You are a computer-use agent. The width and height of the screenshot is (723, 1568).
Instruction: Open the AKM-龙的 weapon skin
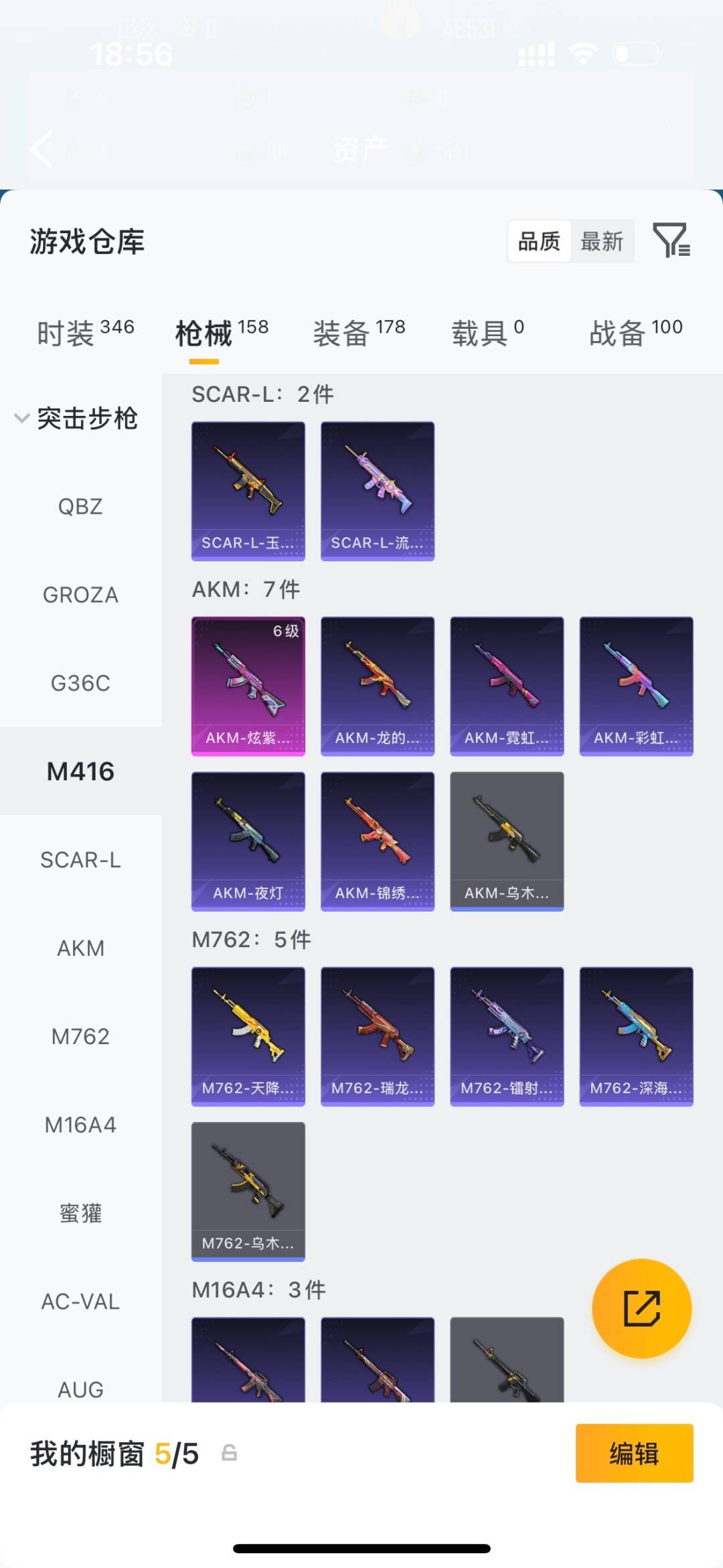coord(378,686)
